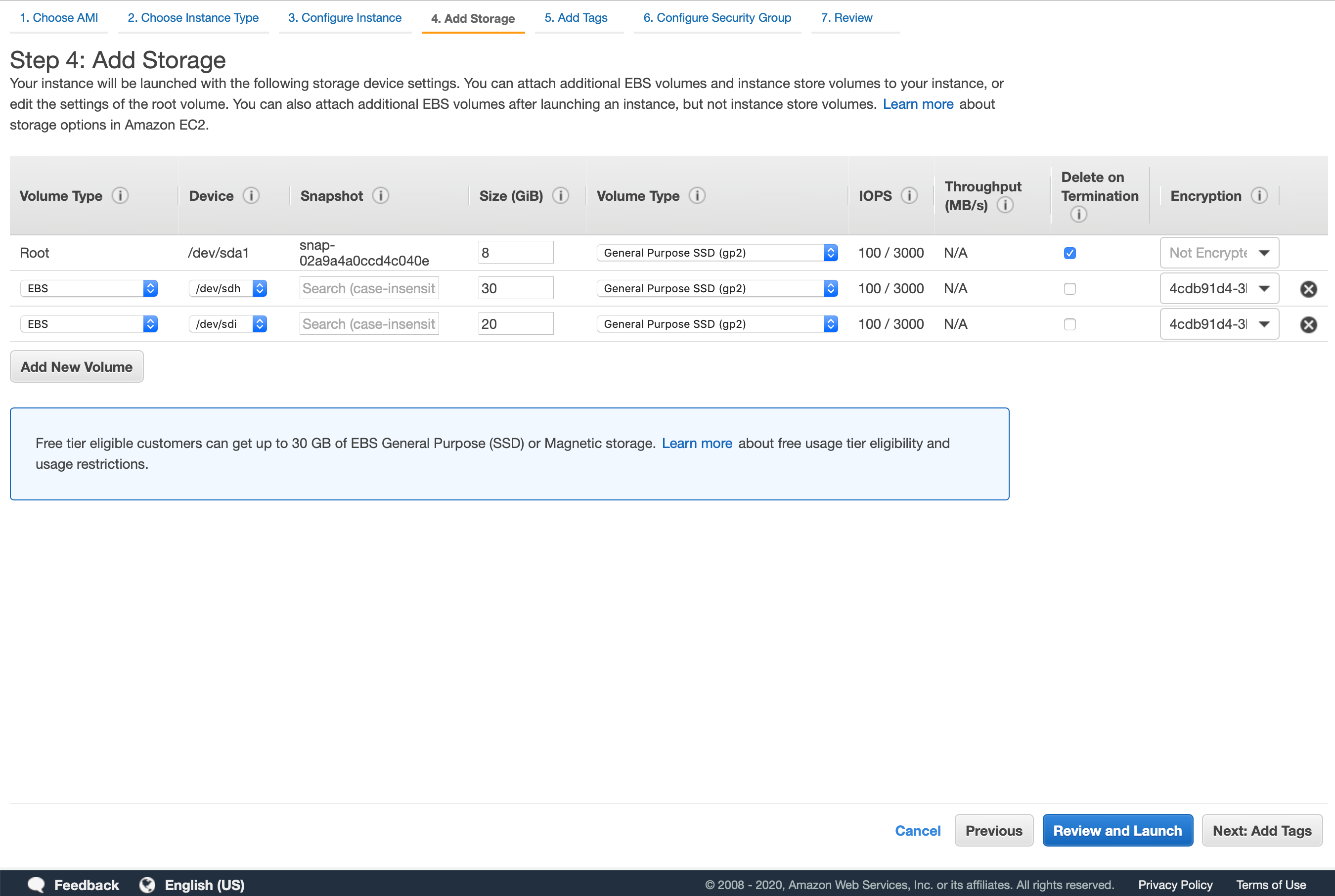Remove the /dev/sdi volume with the X icon

click(1309, 324)
